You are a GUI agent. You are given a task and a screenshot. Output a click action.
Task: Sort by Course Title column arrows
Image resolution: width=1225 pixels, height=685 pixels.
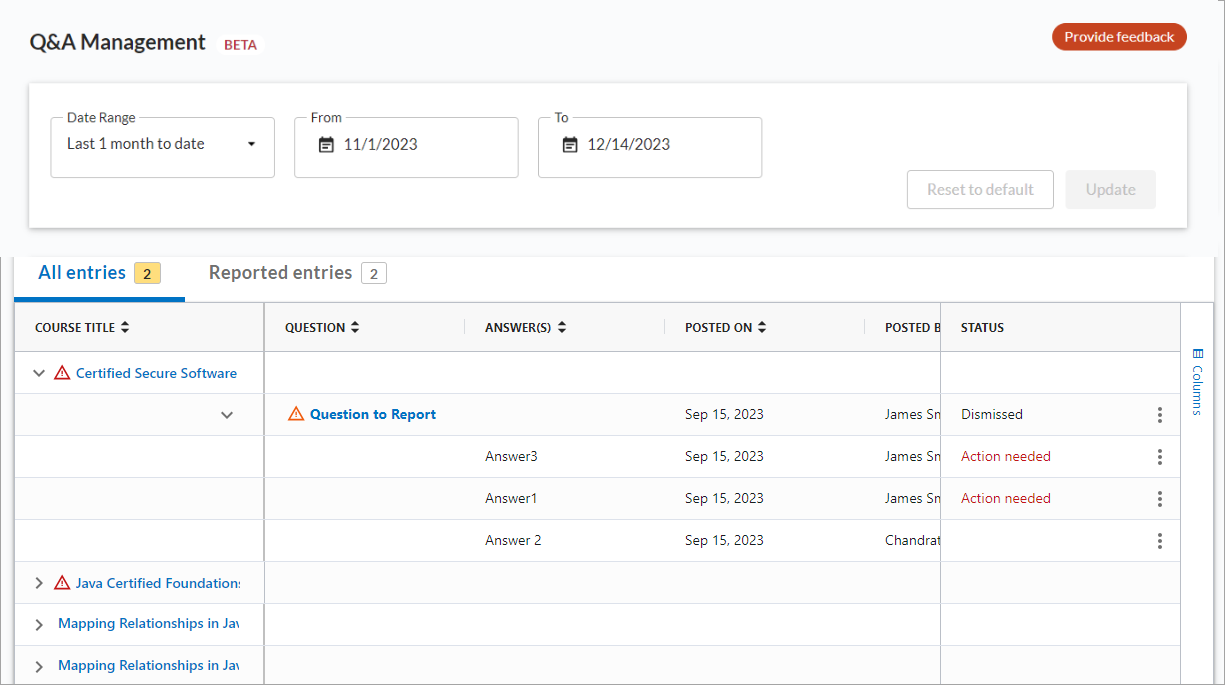point(125,328)
